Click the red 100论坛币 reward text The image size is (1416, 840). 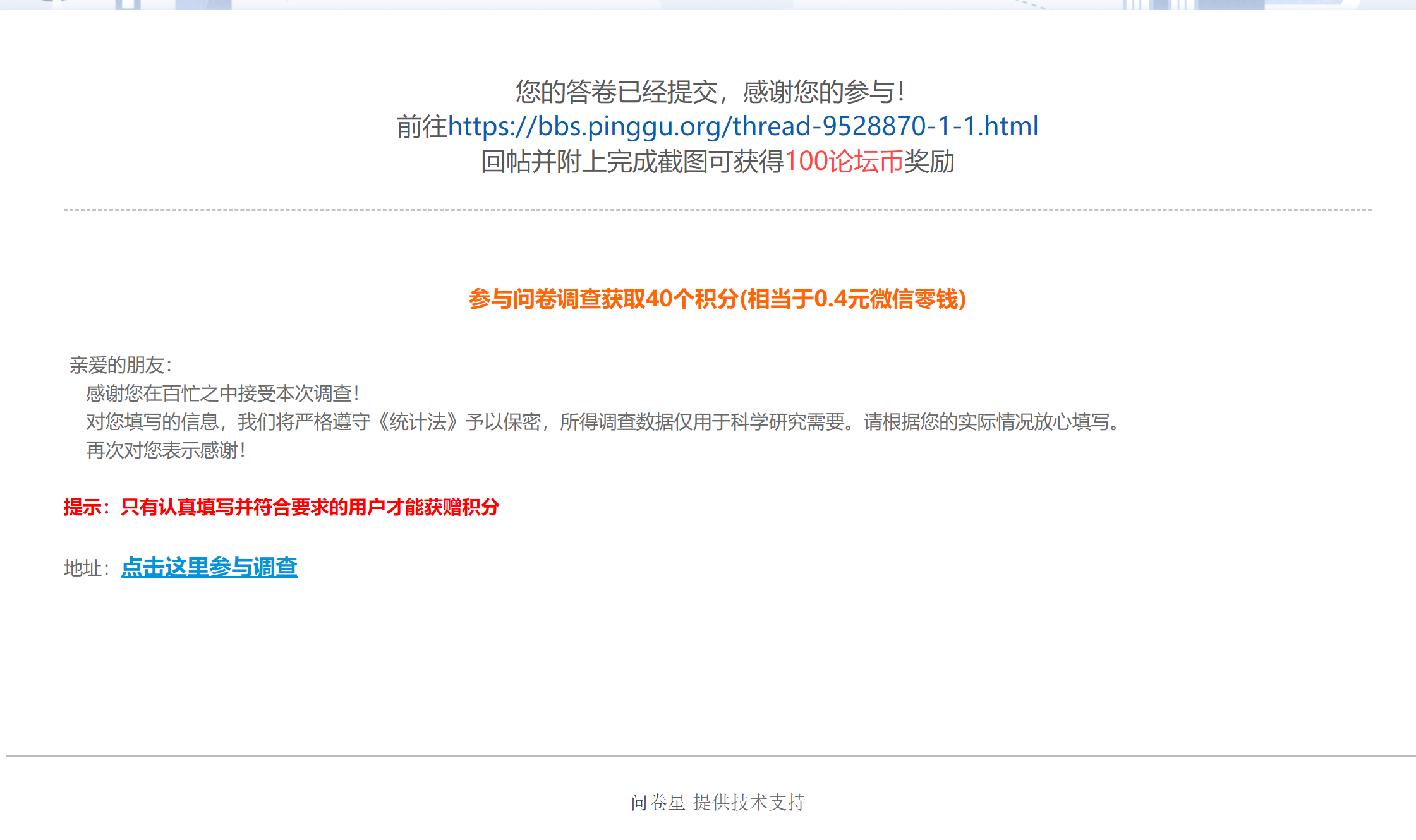(844, 162)
